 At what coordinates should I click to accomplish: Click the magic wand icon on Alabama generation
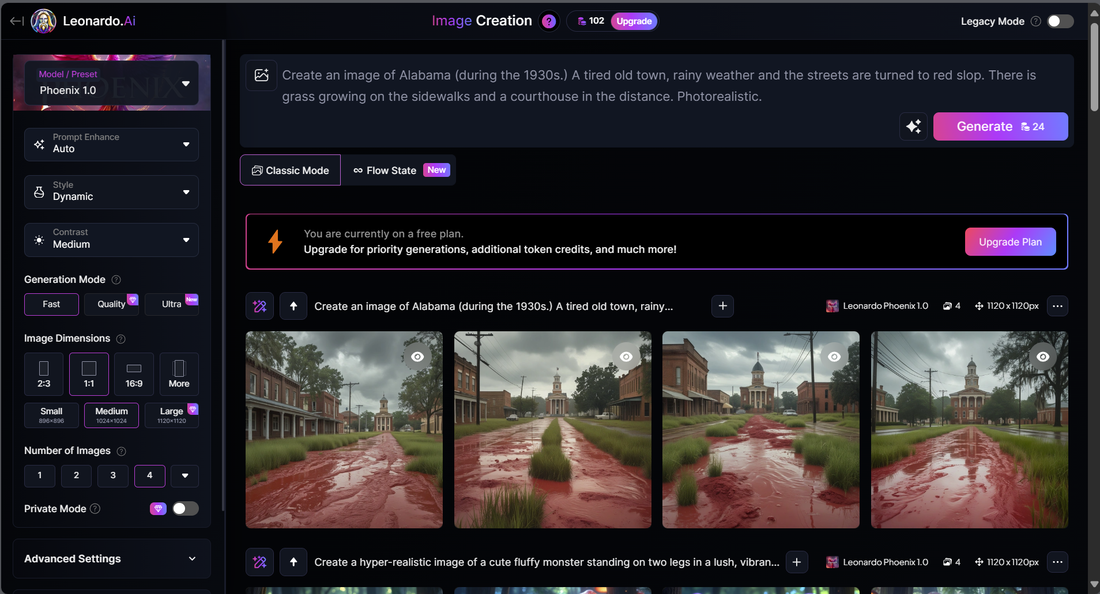[260, 306]
